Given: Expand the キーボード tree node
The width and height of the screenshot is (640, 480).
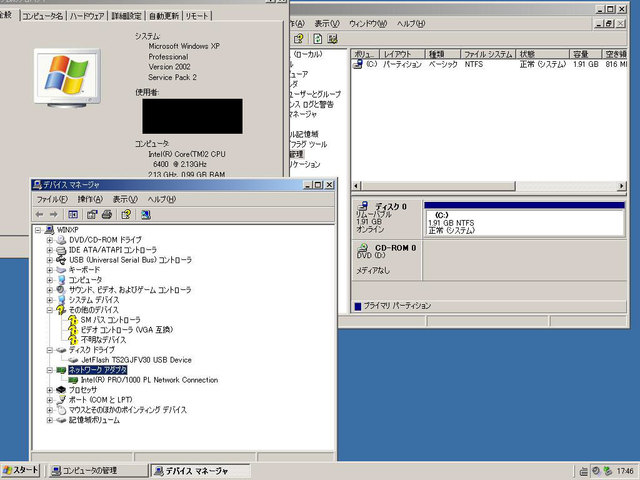Looking at the screenshot, I should 49,270.
